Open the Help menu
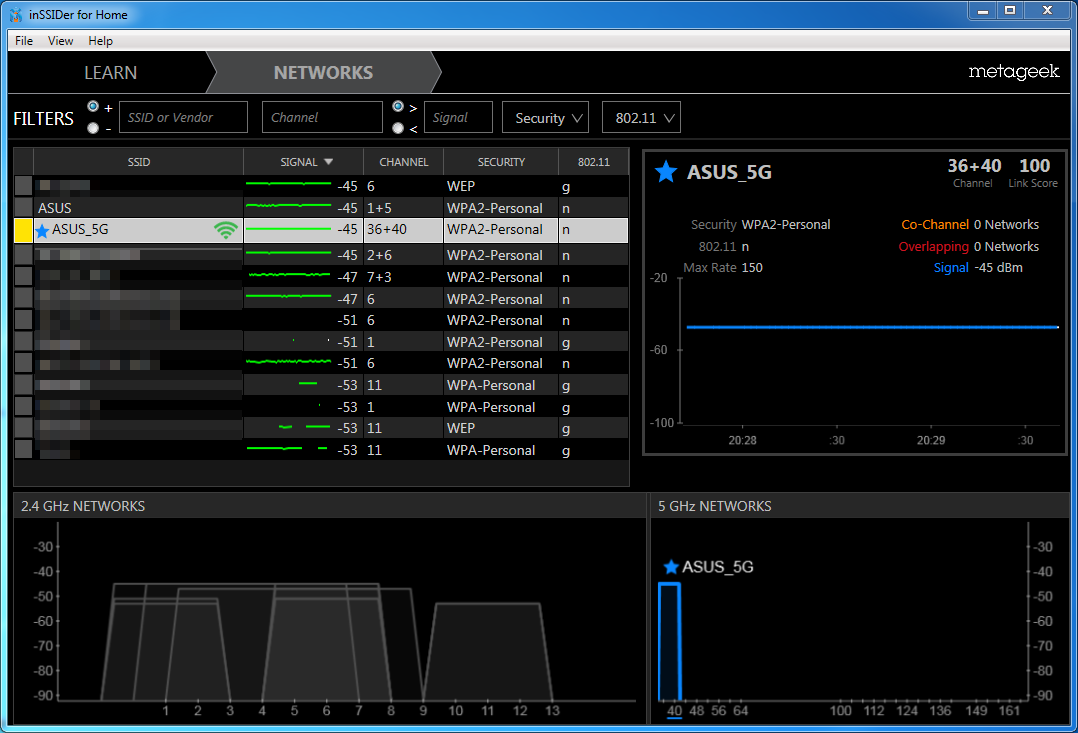This screenshot has width=1078, height=733. (x=100, y=41)
